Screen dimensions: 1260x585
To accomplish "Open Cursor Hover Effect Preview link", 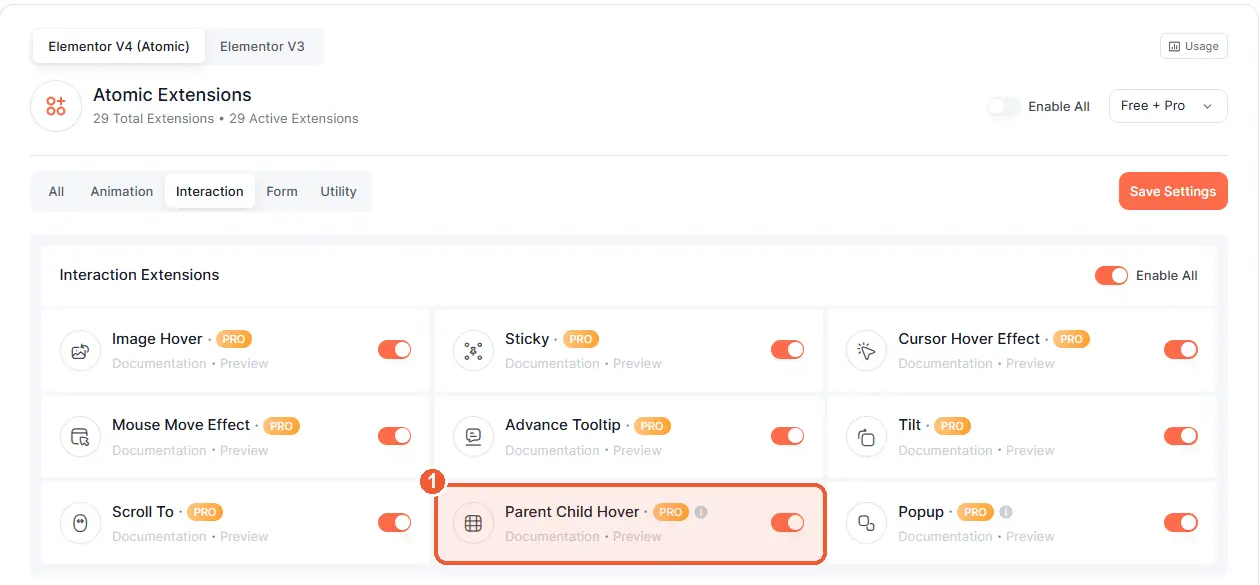I will [x=1030, y=363].
